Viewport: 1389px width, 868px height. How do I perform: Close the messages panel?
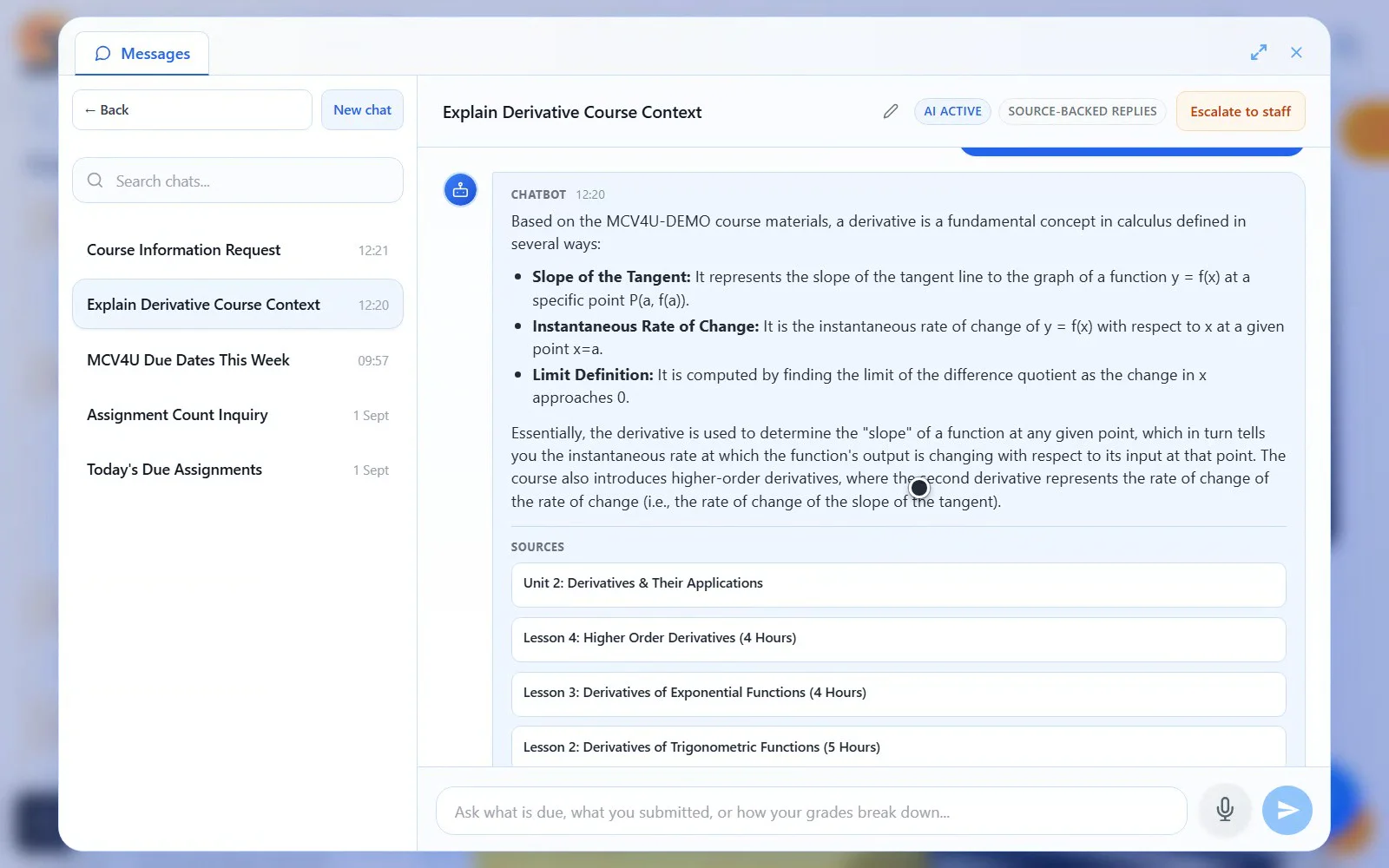tap(1296, 52)
